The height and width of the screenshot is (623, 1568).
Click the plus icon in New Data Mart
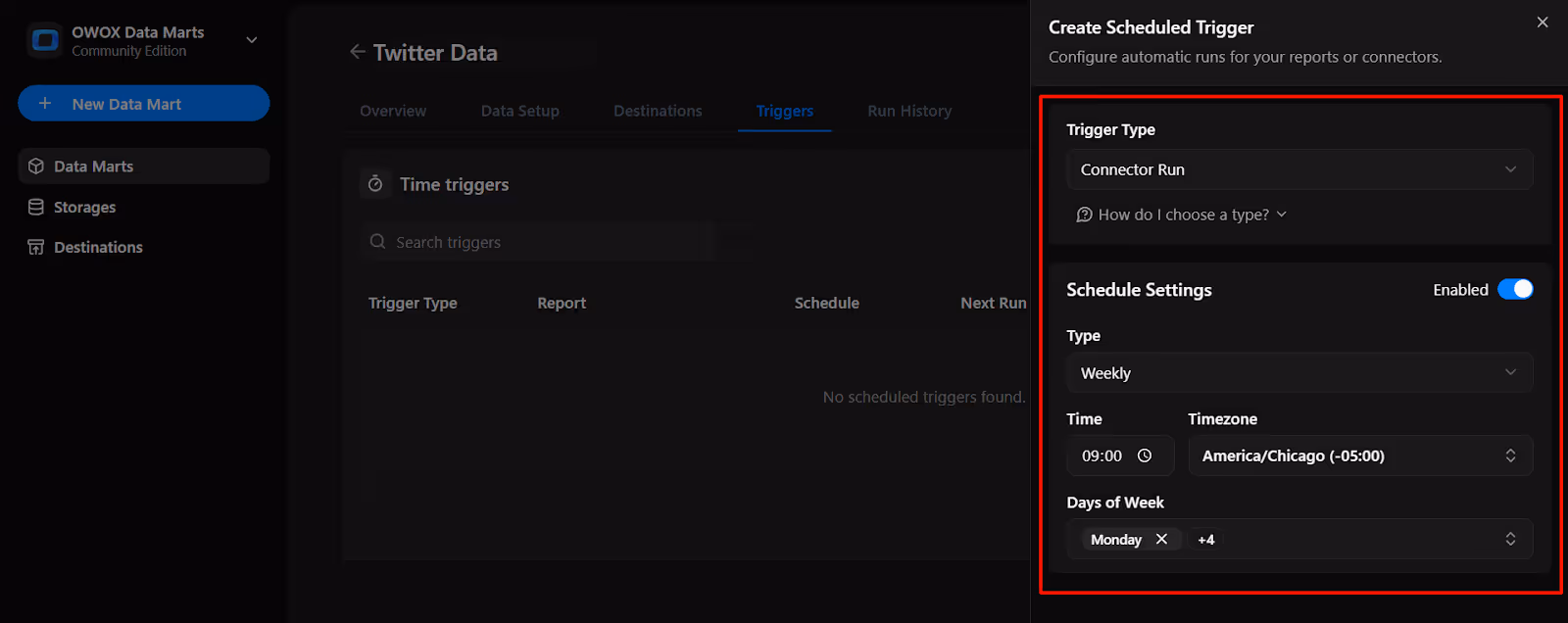coord(45,103)
